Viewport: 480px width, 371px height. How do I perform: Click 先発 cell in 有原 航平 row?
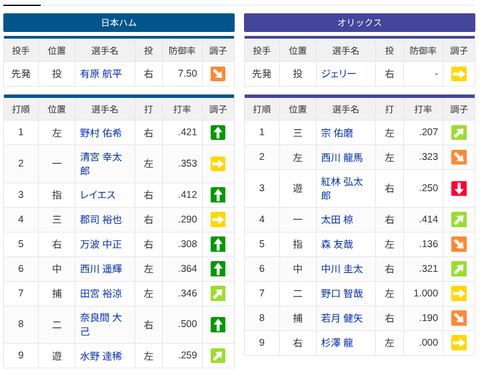[x=21, y=73]
